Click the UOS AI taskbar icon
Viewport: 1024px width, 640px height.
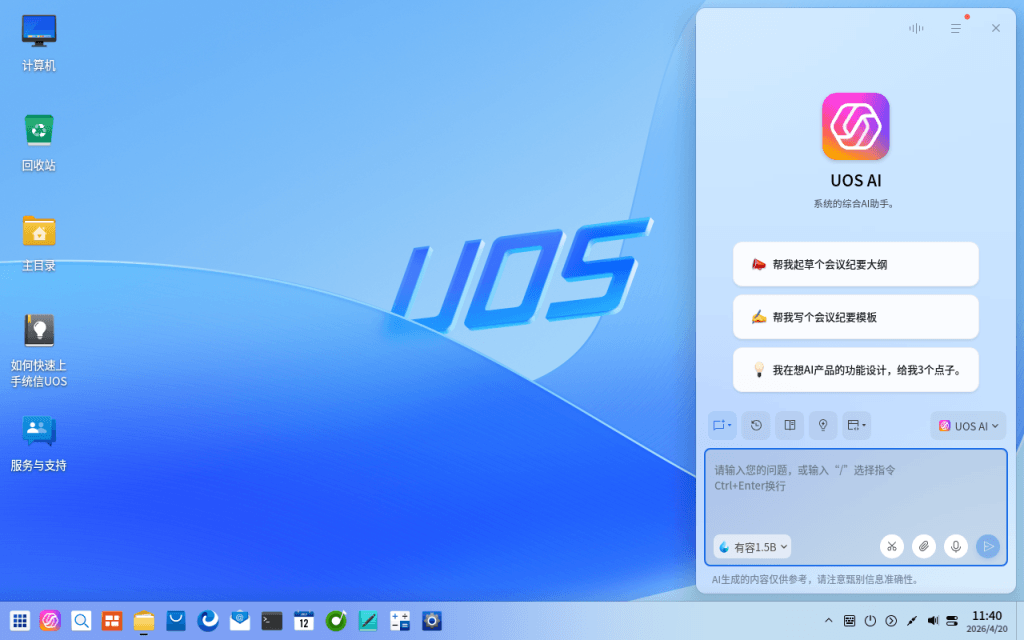point(50,620)
